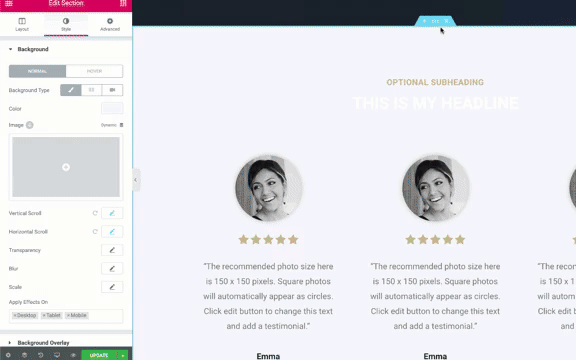
Task: Open the Elementor hamburger menu
Action: (x=9, y=3)
